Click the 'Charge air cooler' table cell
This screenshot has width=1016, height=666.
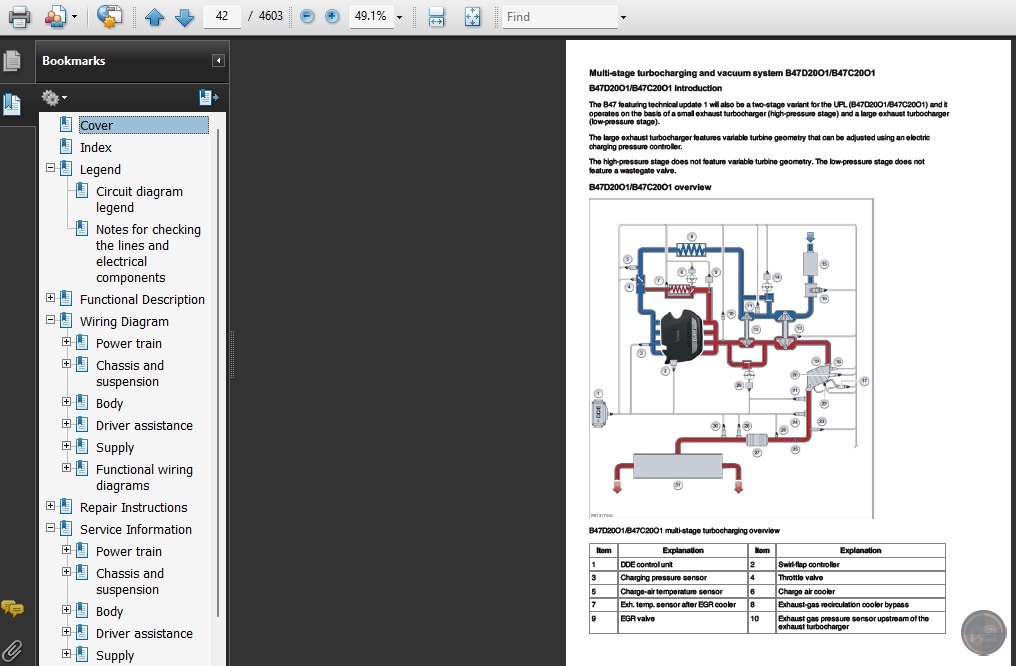pos(860,591)
